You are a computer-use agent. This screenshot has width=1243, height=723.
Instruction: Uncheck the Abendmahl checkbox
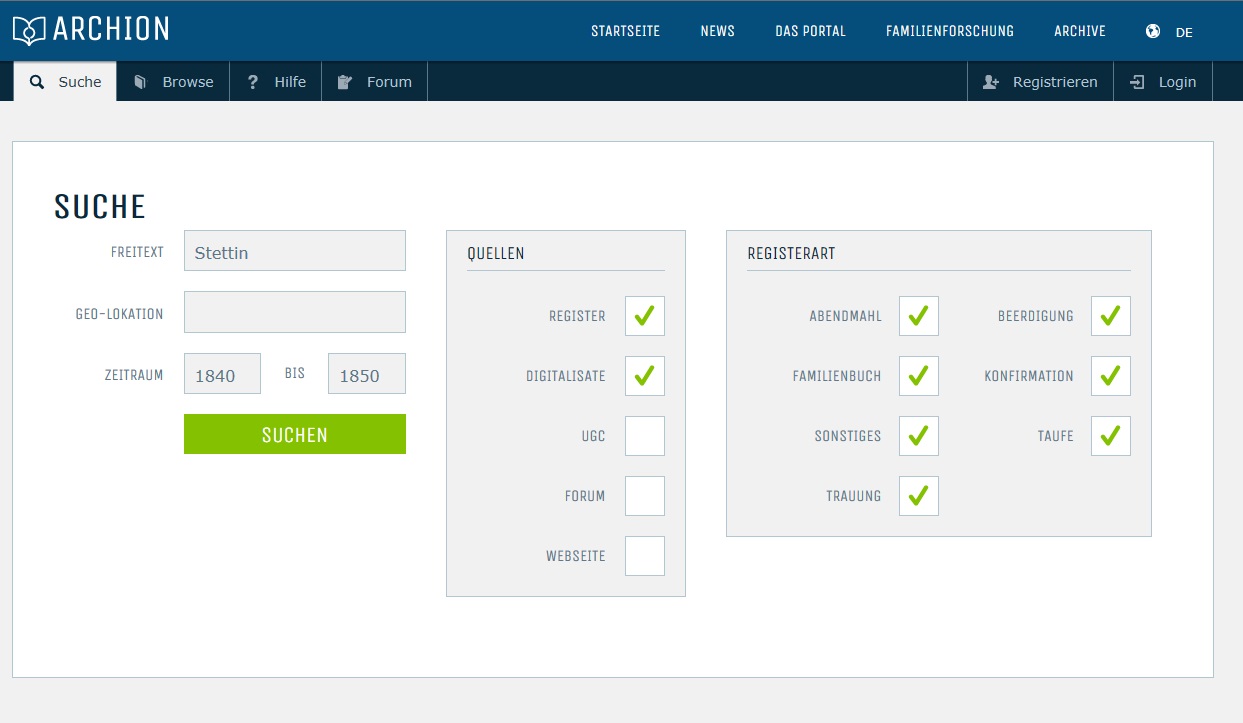[x=919, y=316]
